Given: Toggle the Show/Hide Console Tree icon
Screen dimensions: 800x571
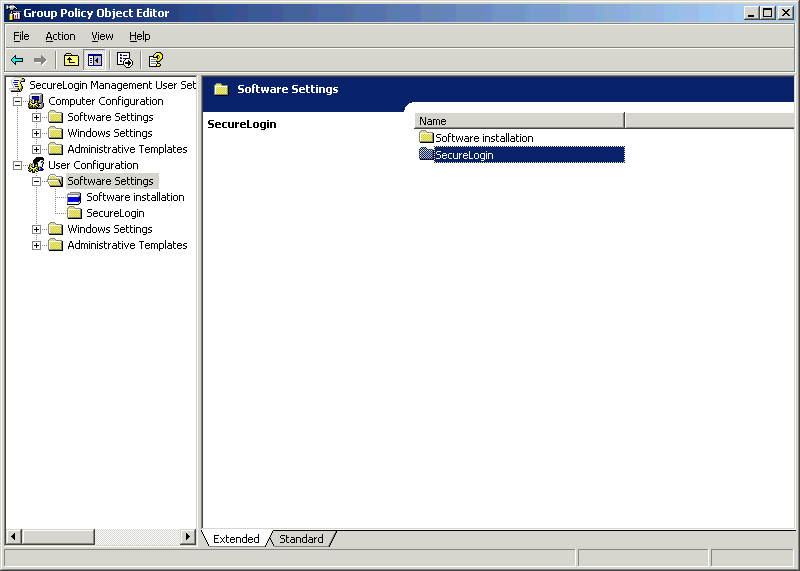Looking at the screenshot, I should pos(94,60).
